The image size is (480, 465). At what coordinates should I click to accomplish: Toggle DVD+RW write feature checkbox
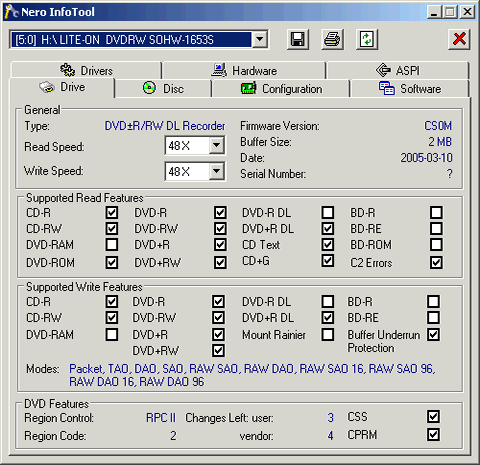click(218, 351)
